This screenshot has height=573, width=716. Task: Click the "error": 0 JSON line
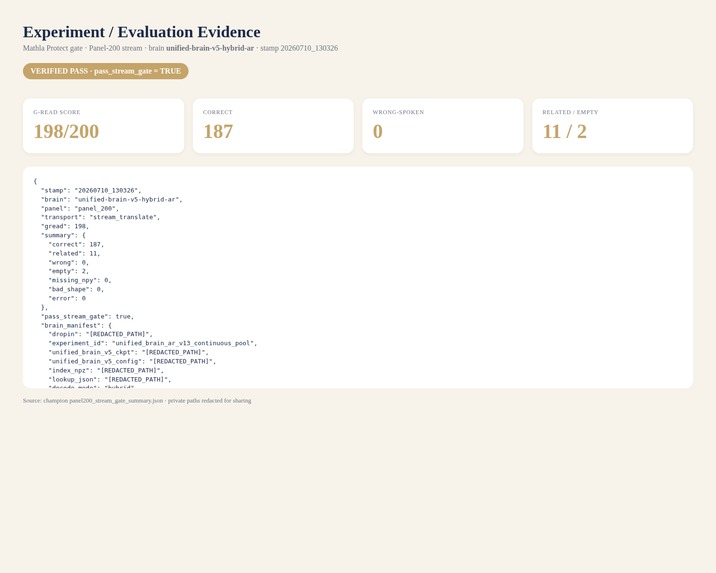point(67,299)
